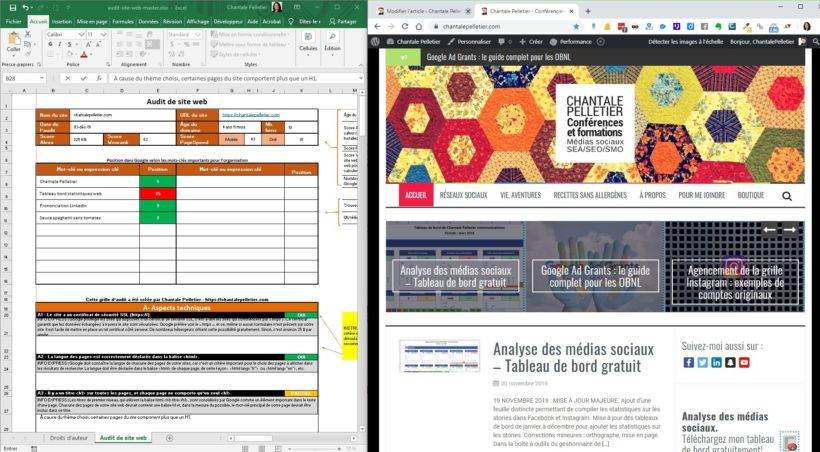Open the font color dropdown arrow

click(92, 54)
